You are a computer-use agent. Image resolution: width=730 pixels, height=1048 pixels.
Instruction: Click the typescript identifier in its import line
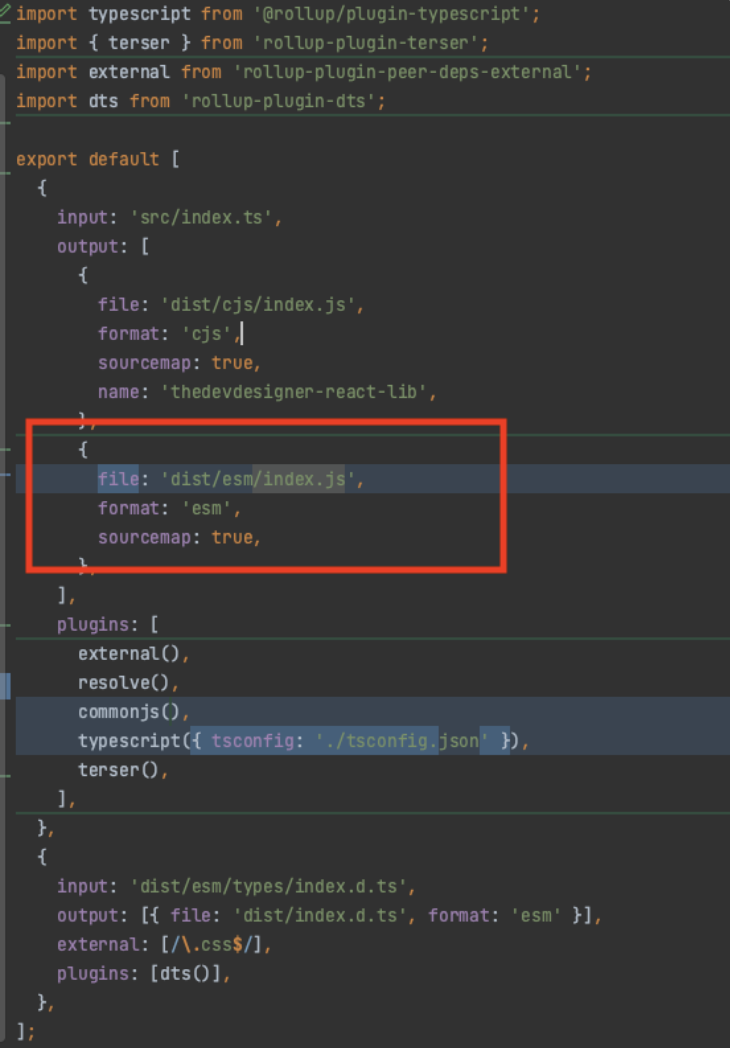coord(139,14)
